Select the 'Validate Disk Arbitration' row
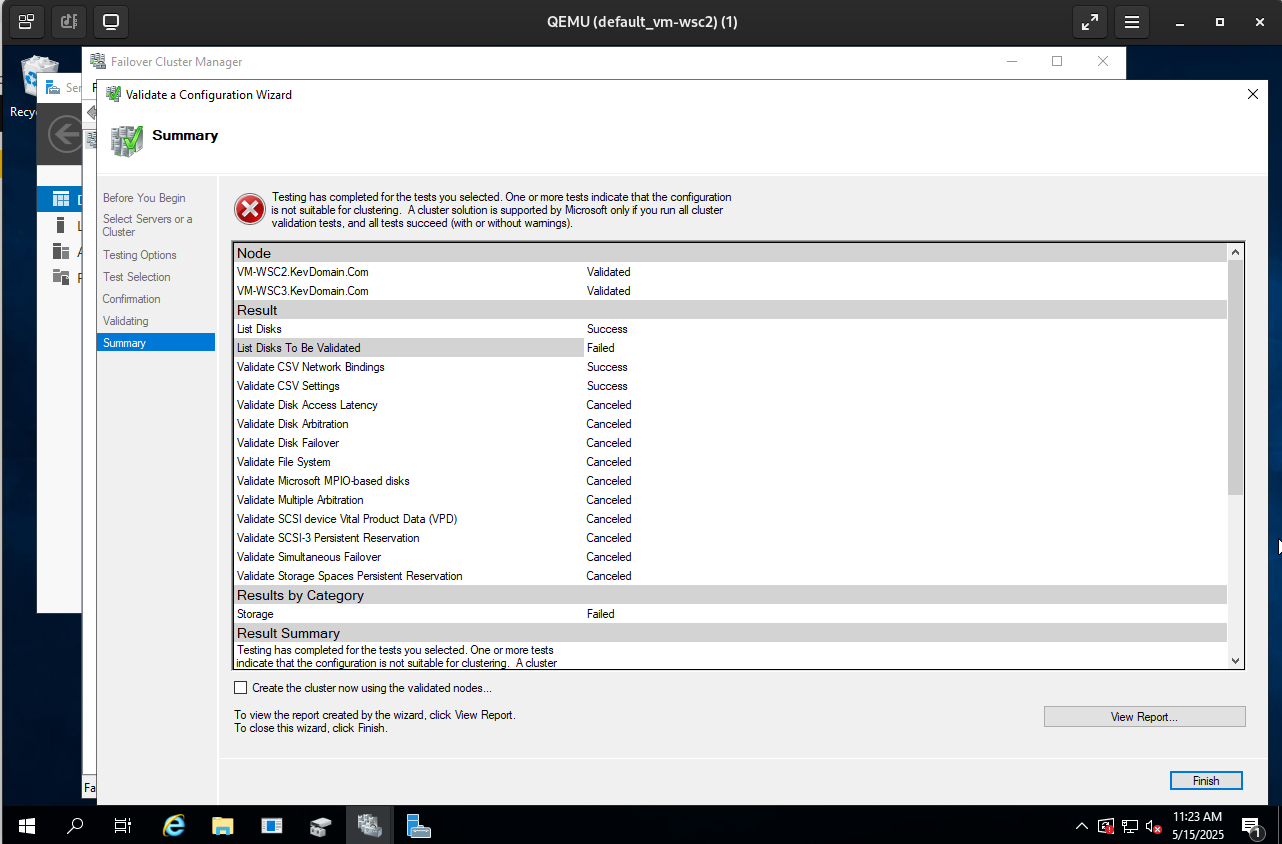The width and height of the screenshot is (1282, 844). point(730,424)
